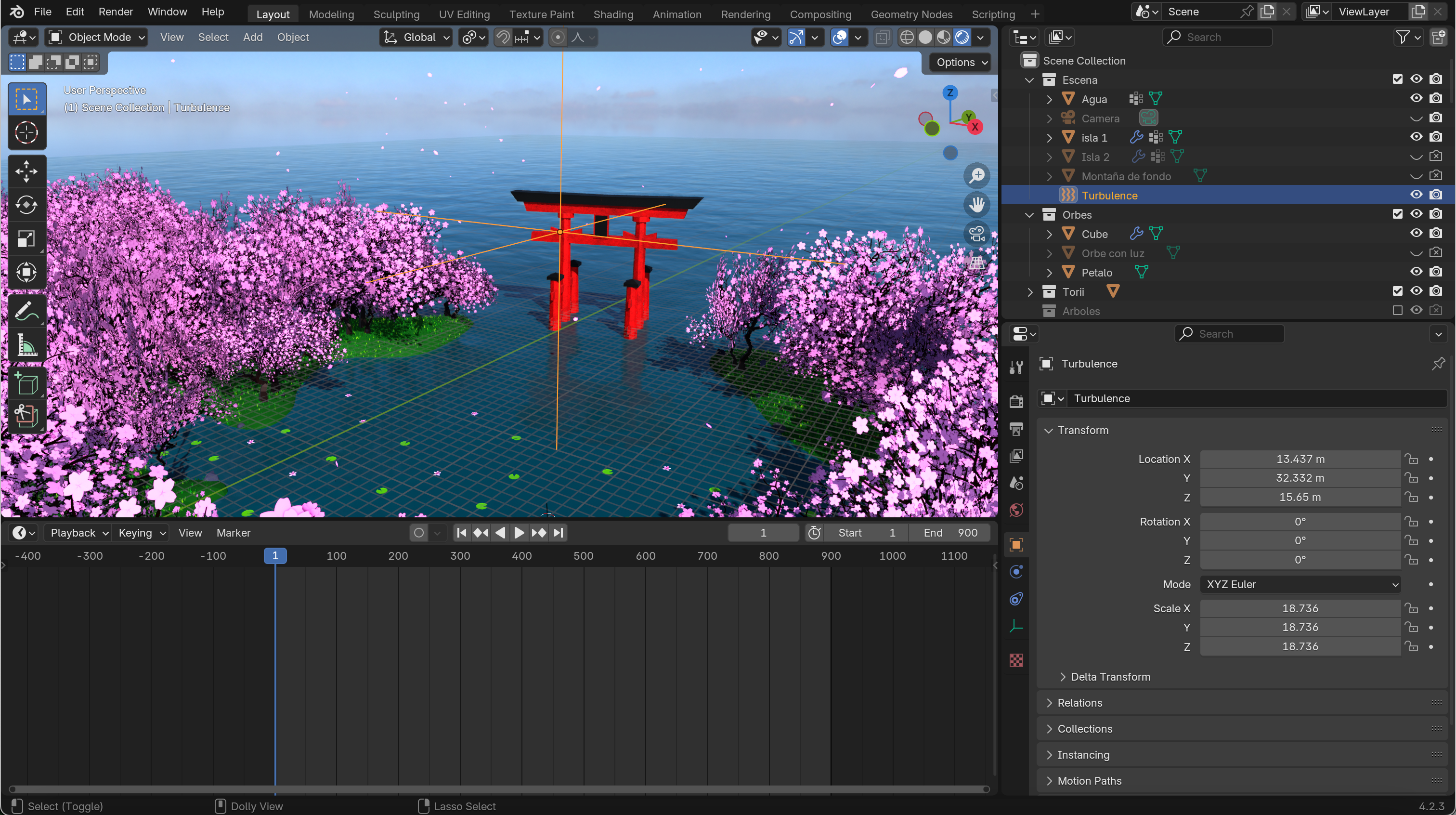Toggle viewport overlays button

[840, 37]
